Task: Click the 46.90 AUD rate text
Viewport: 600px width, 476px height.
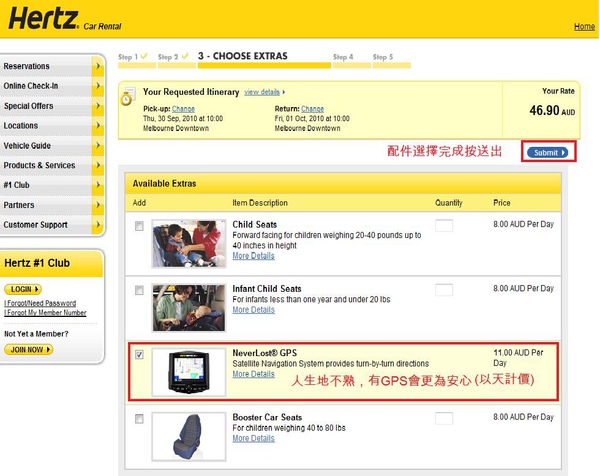Action: [x=552, y=111]
